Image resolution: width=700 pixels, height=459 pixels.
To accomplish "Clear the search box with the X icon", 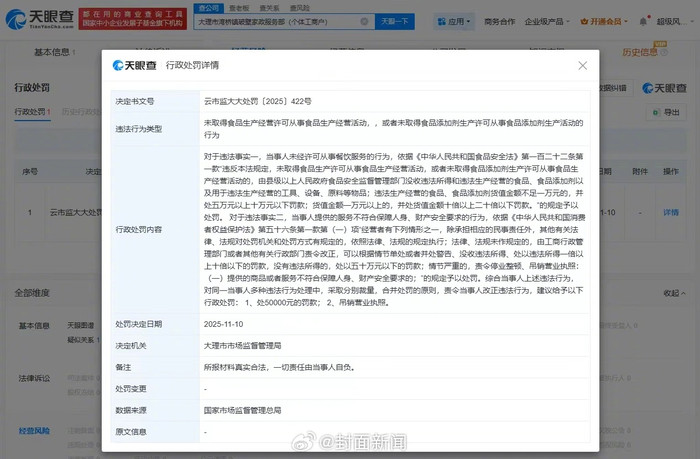I will tap(363, 20).
